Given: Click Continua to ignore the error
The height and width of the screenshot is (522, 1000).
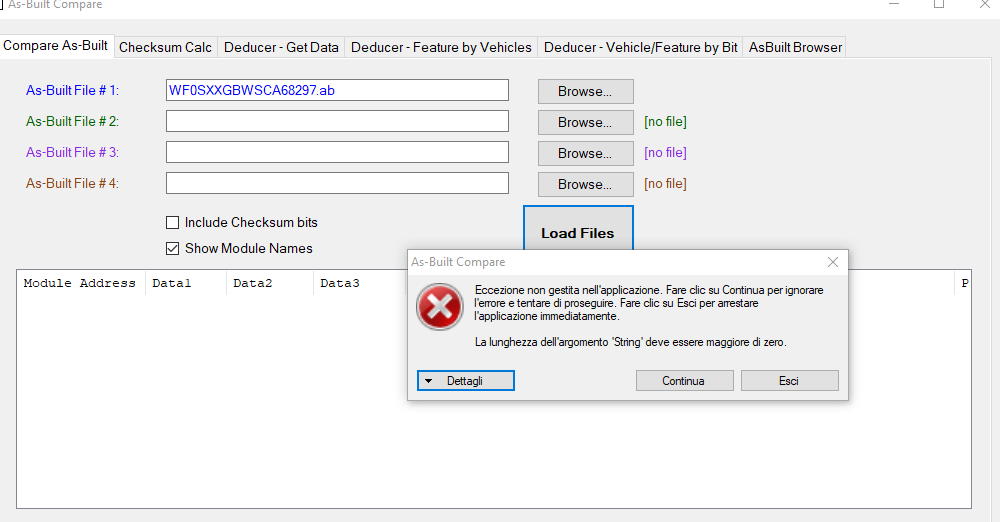Looking at the screenshot, I should tap(684, 381).
